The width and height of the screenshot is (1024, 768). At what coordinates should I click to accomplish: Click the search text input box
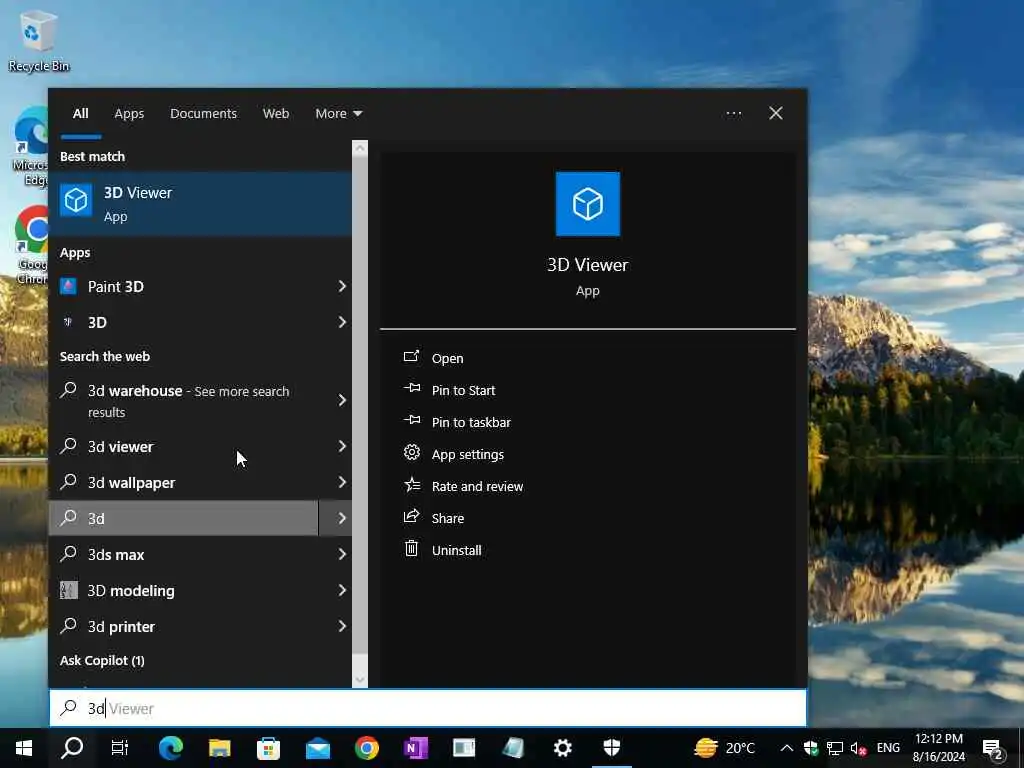[428, 708]
